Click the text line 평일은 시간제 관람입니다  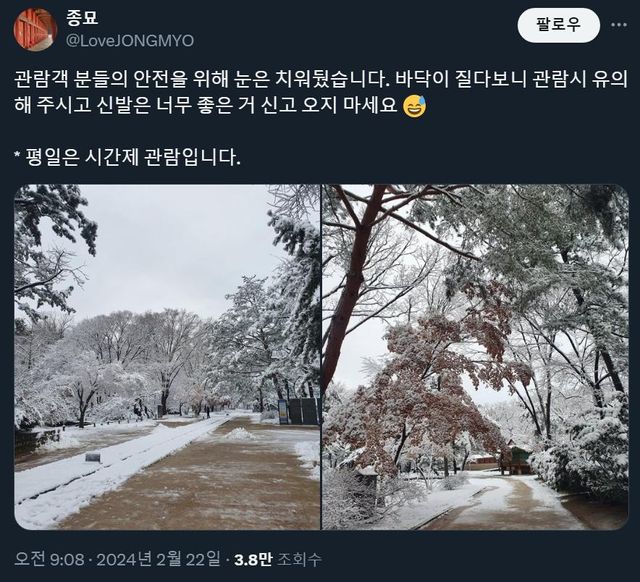coord(127,158)
